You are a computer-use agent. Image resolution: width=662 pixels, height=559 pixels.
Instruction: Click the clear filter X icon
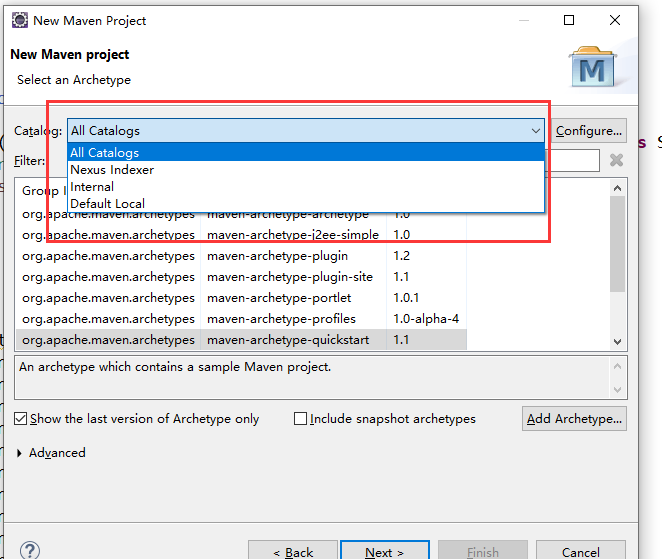[616, 160]
